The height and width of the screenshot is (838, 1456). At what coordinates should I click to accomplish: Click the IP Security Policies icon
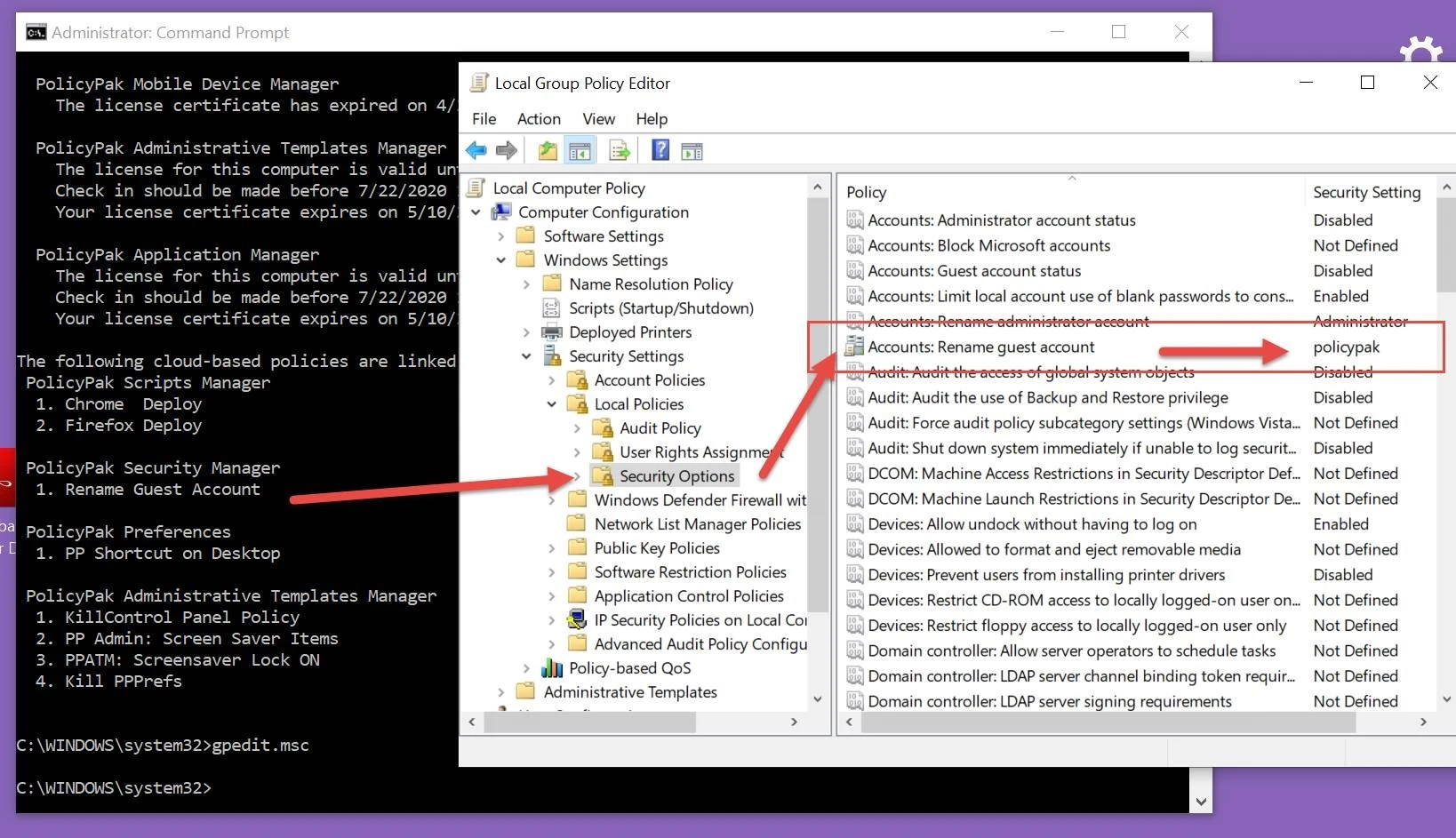[x=578, y=620]
